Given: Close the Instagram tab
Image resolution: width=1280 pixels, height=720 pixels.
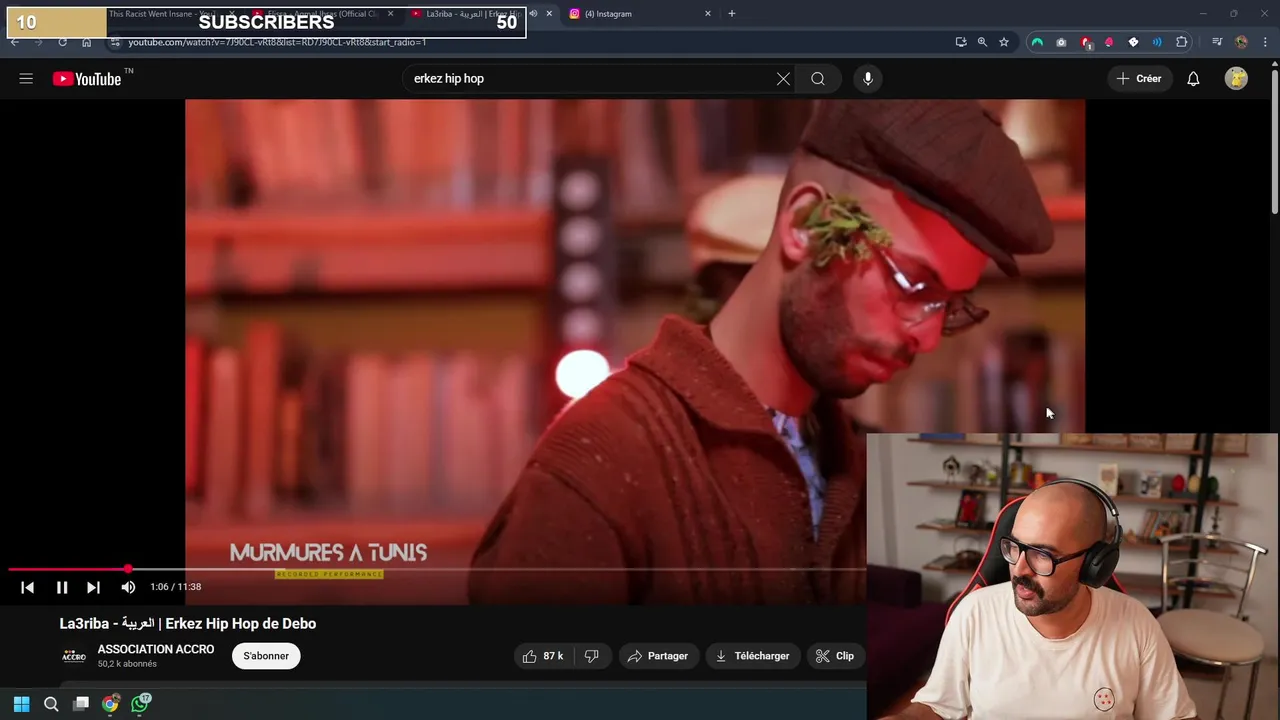Looking at the screenshot, I should pos(708,14).
